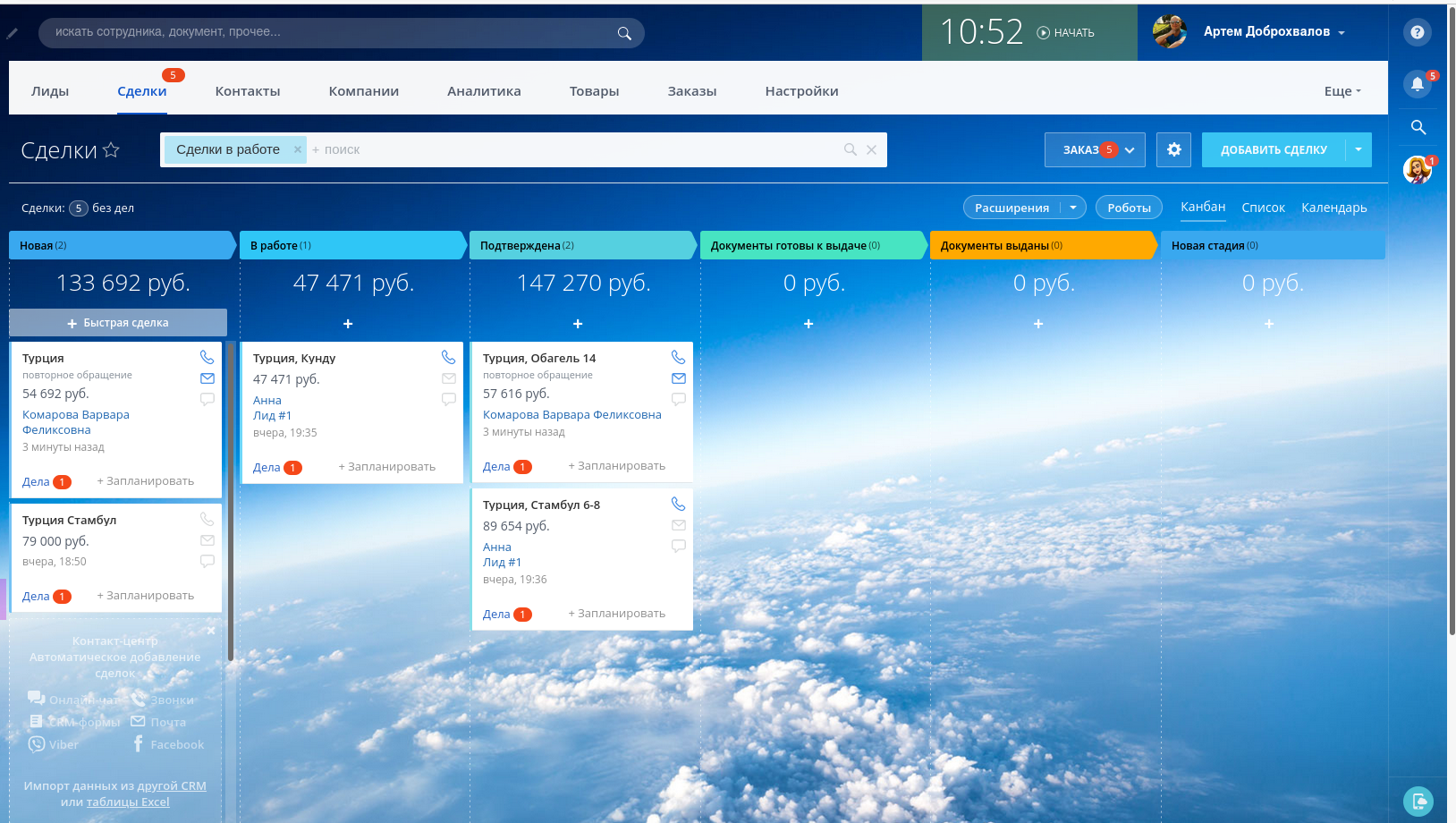Start the workday with НАЧАТЬ

click(x=1065, y=33)
